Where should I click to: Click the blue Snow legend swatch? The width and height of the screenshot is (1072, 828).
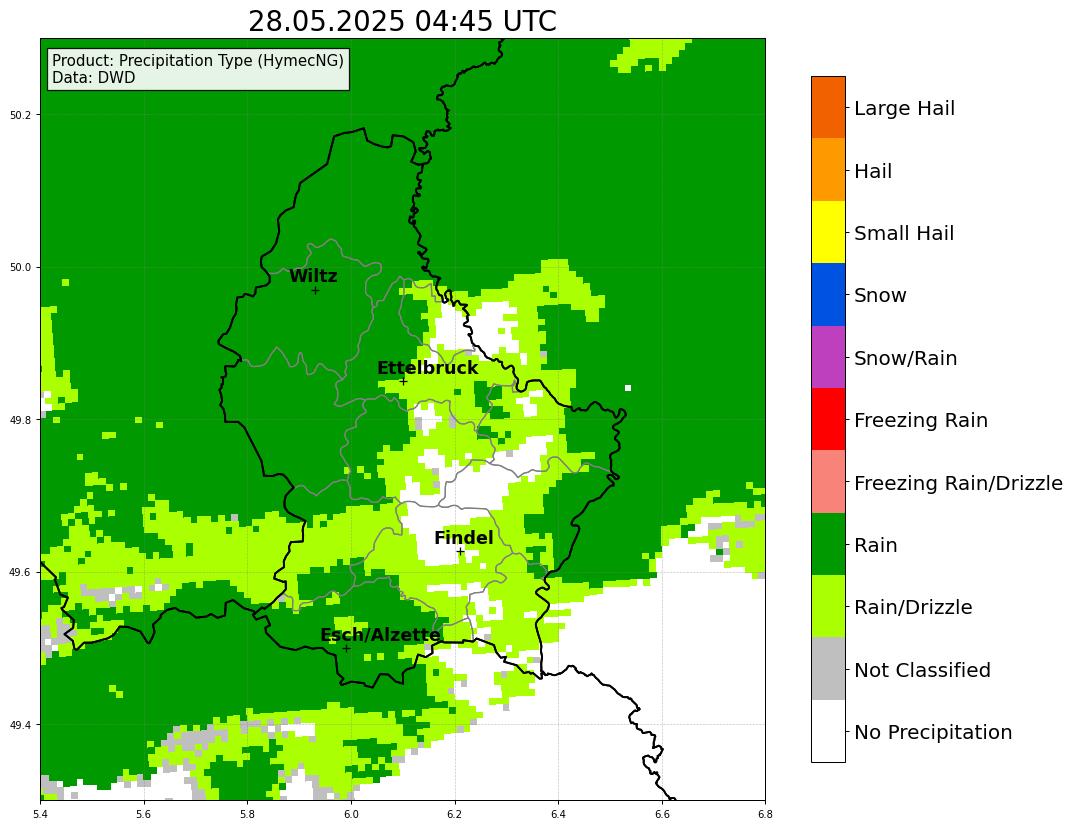(828, 295)
